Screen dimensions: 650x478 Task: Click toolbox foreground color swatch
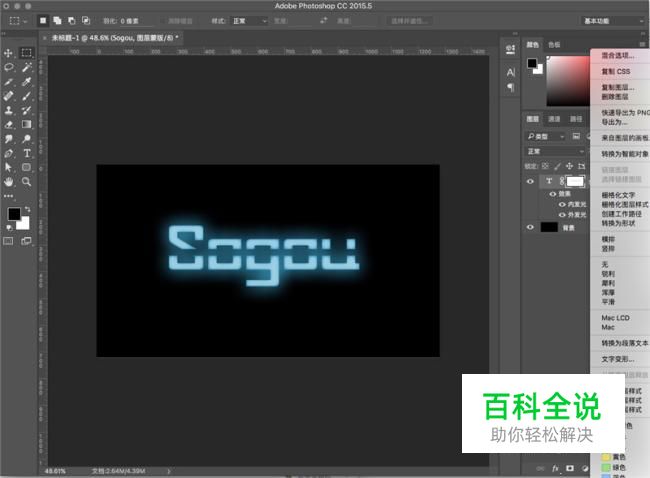tap(14, 214)
